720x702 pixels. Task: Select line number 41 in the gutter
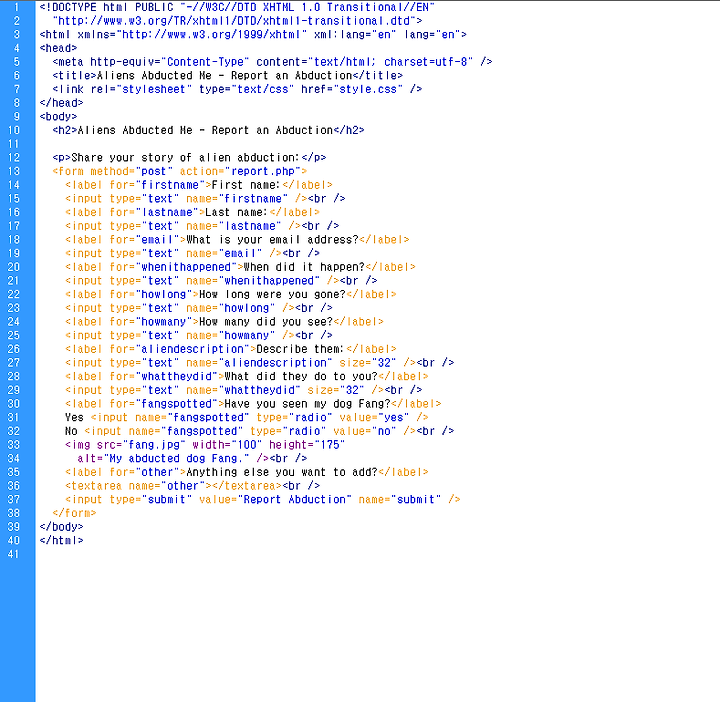pyautogui.click(x=14, y=554)
